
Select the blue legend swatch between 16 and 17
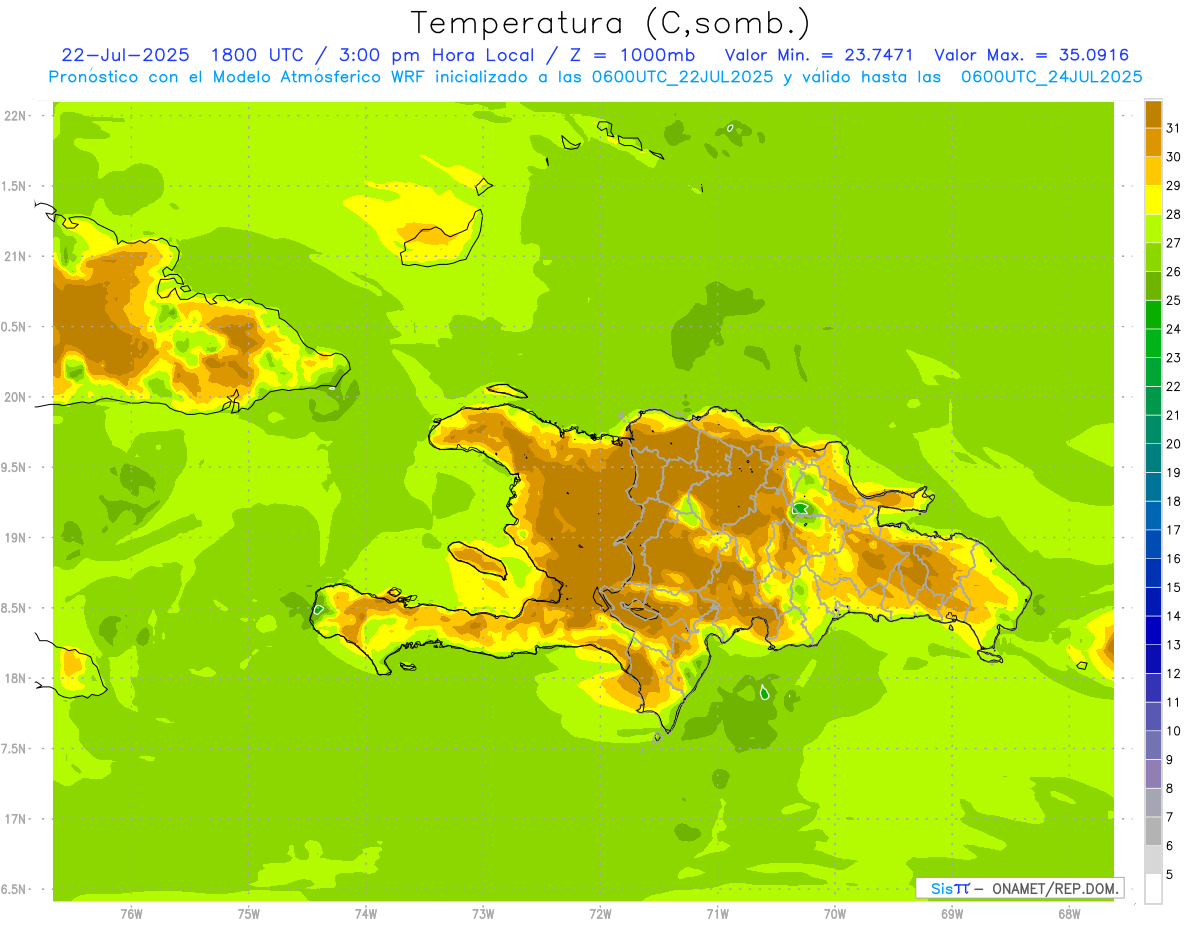tap(1153, 544)
